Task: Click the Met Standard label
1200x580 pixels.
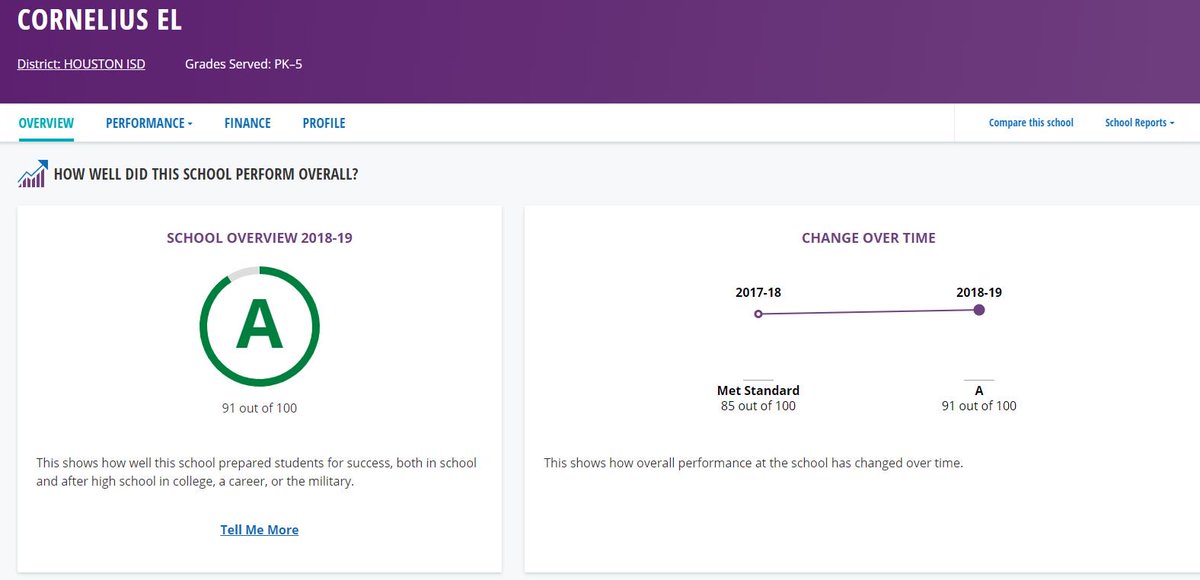Action: (758, 390)
